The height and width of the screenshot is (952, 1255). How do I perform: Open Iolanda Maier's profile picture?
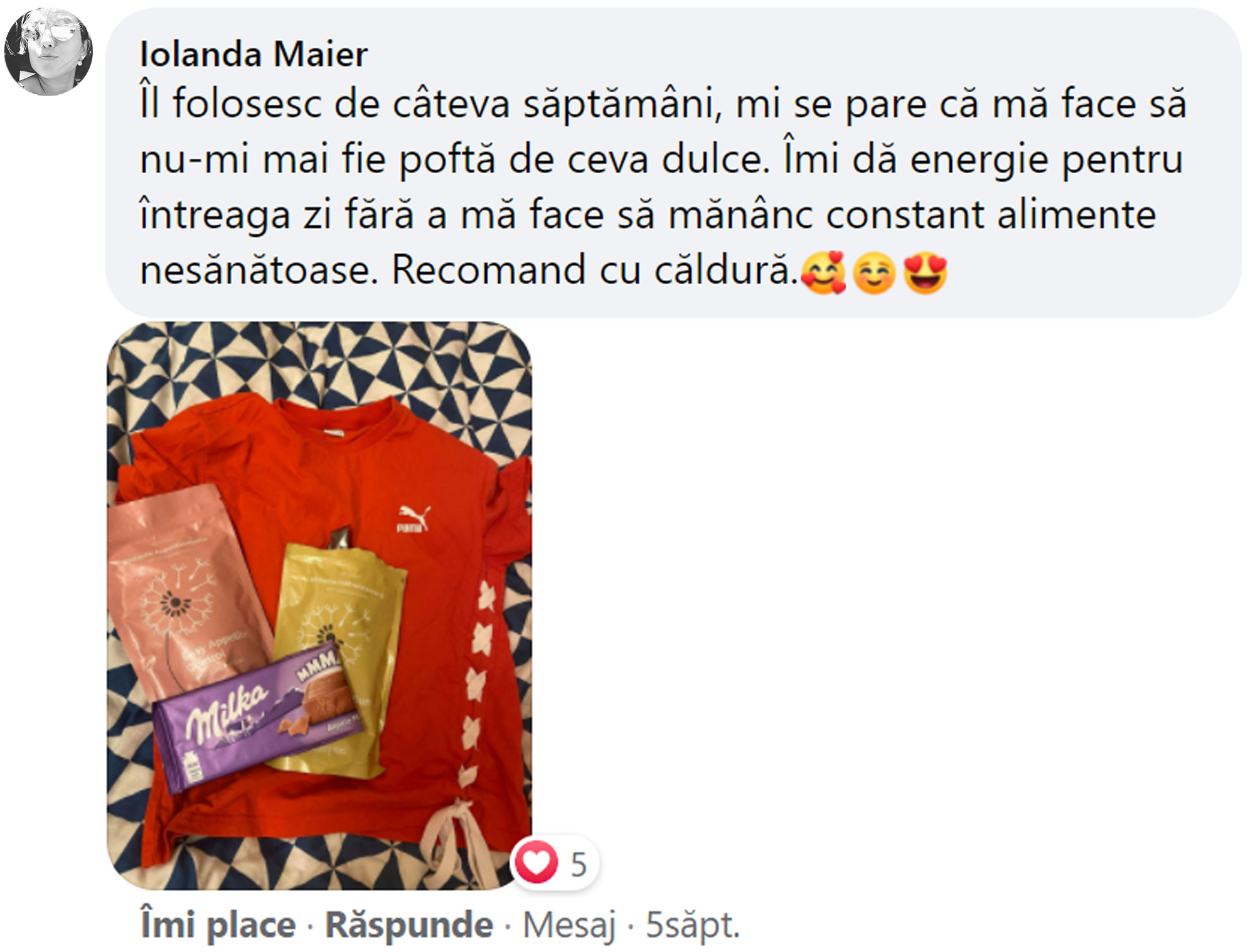(48, 51)
